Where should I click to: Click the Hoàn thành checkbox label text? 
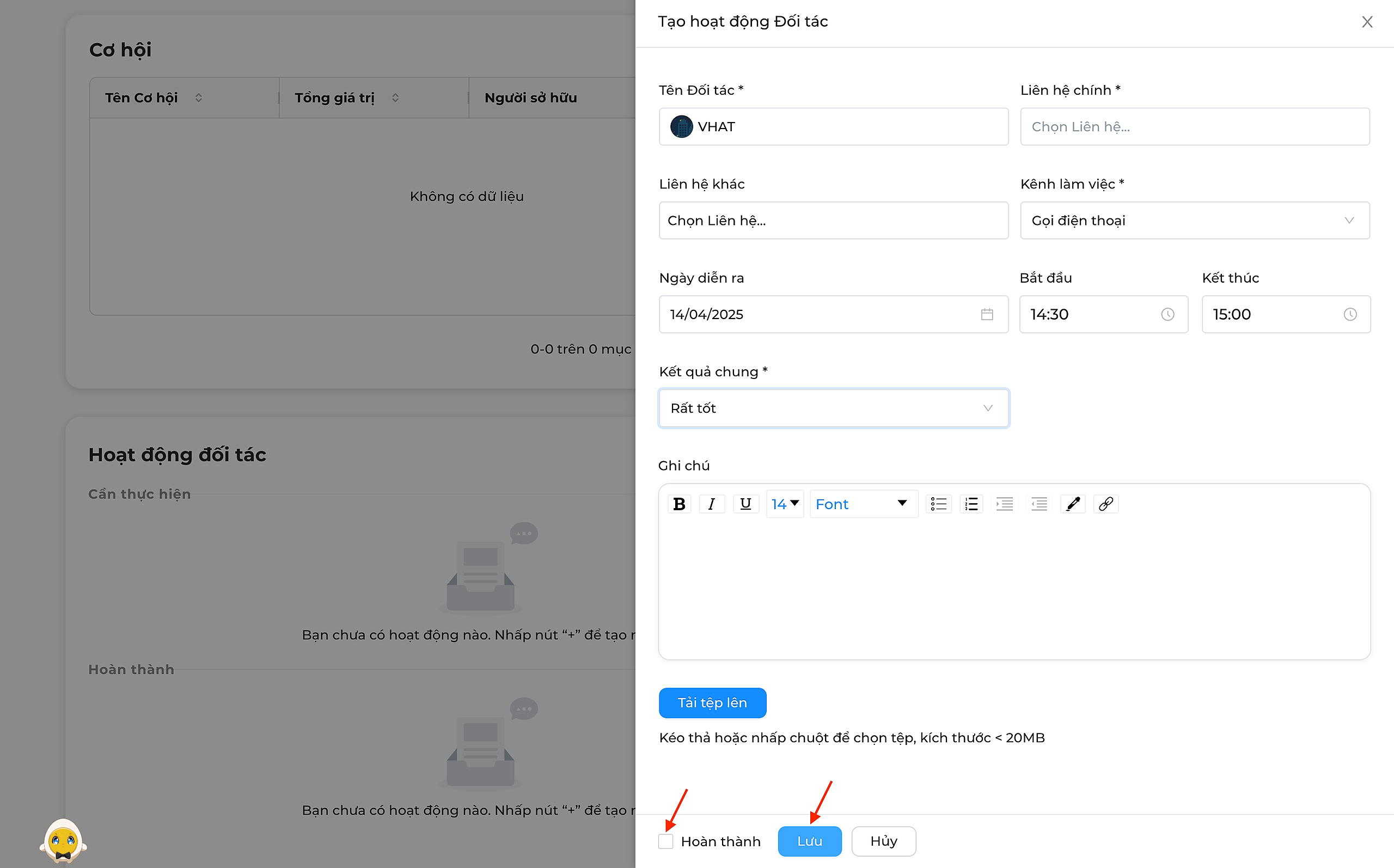coord(721,841)
